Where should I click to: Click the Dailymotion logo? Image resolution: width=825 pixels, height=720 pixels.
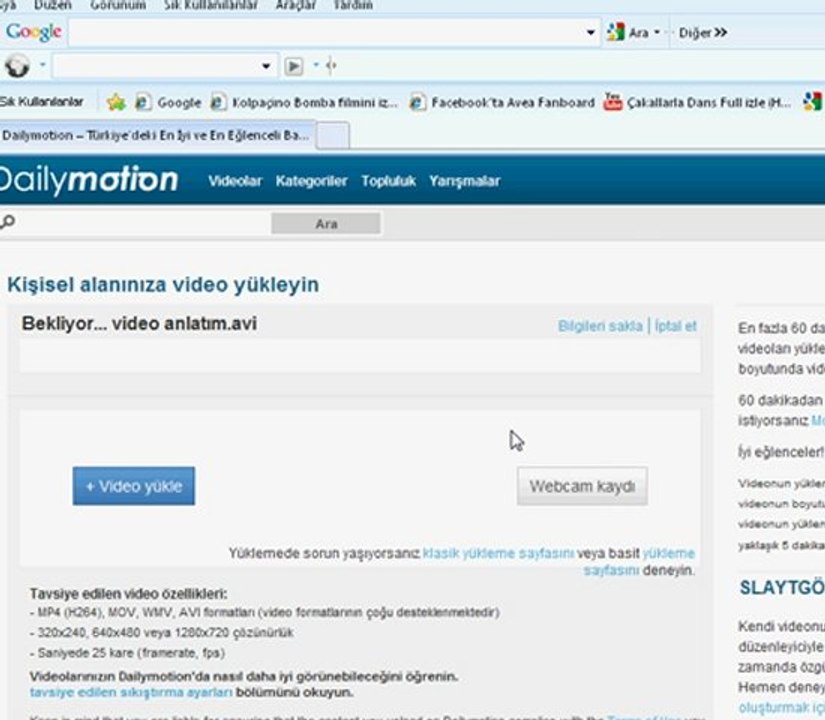coord(87,180)
